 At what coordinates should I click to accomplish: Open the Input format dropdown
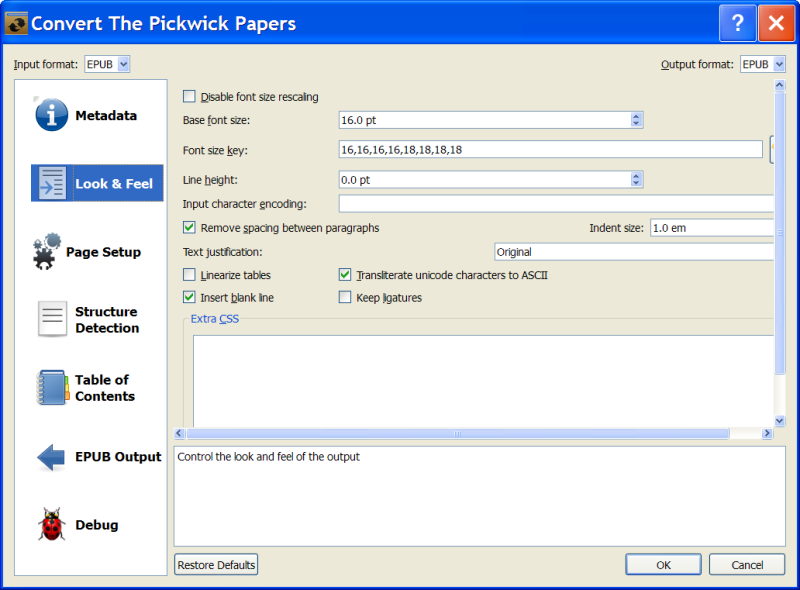point(107,64)
